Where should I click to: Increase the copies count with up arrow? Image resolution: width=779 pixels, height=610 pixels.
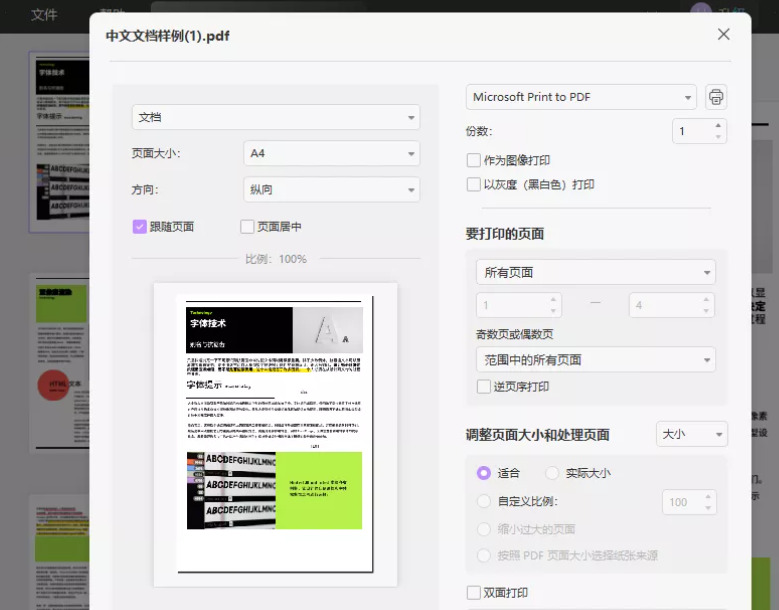pyautogui.click(x=717, y=125)
